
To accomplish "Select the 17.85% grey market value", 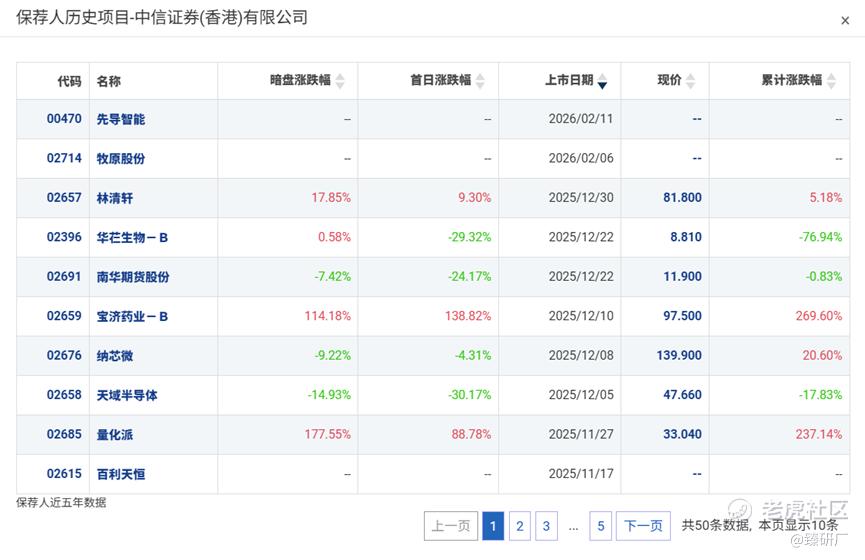I will coord(331,198).
